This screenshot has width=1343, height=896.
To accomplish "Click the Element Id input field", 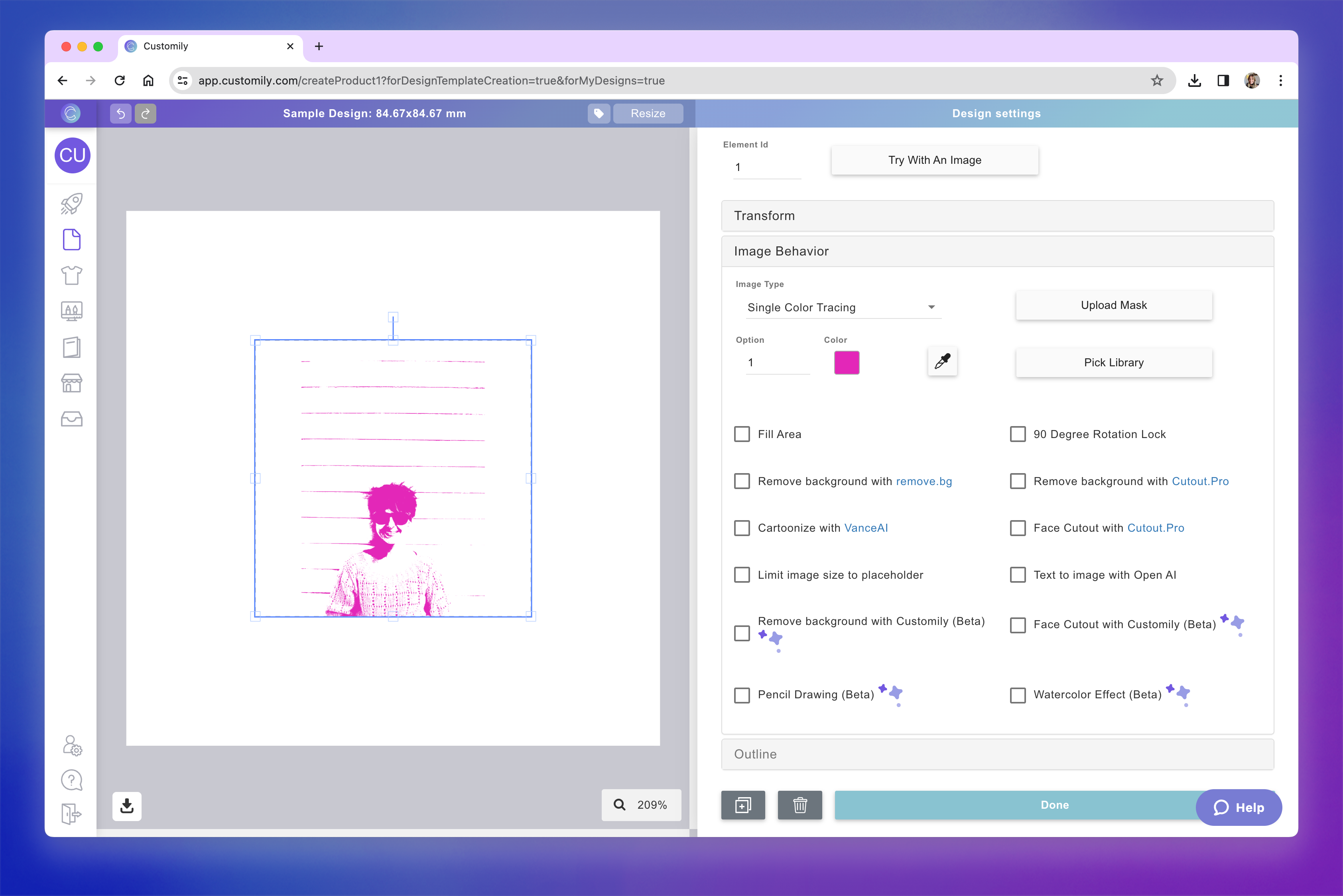I will pos(766,167).
